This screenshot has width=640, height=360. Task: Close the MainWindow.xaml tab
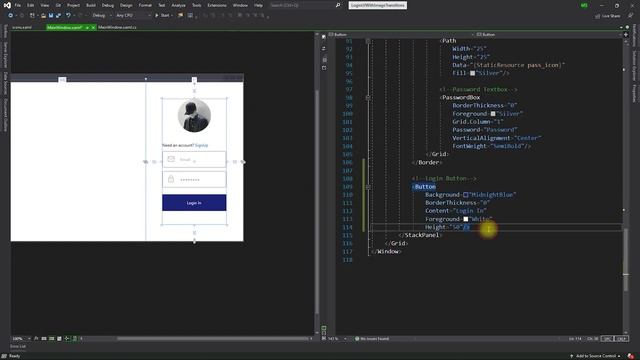coord(93,27)
